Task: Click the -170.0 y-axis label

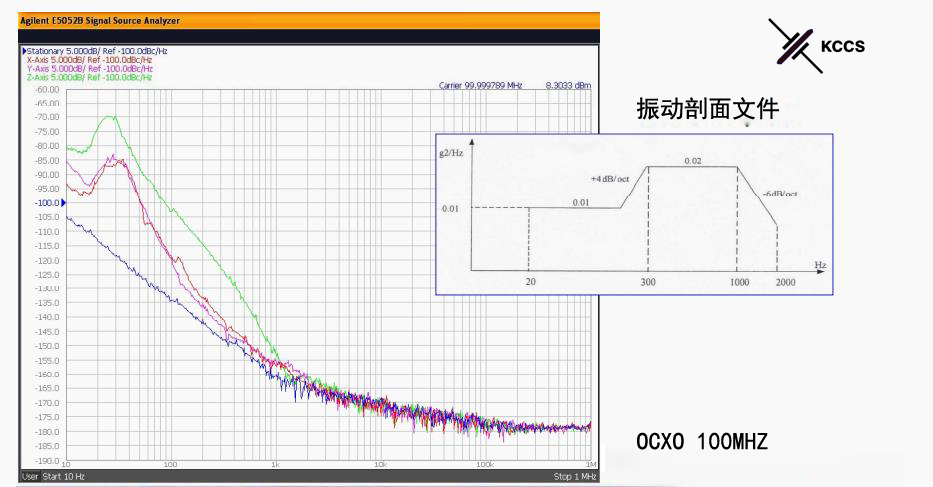Action: [48, 402]
